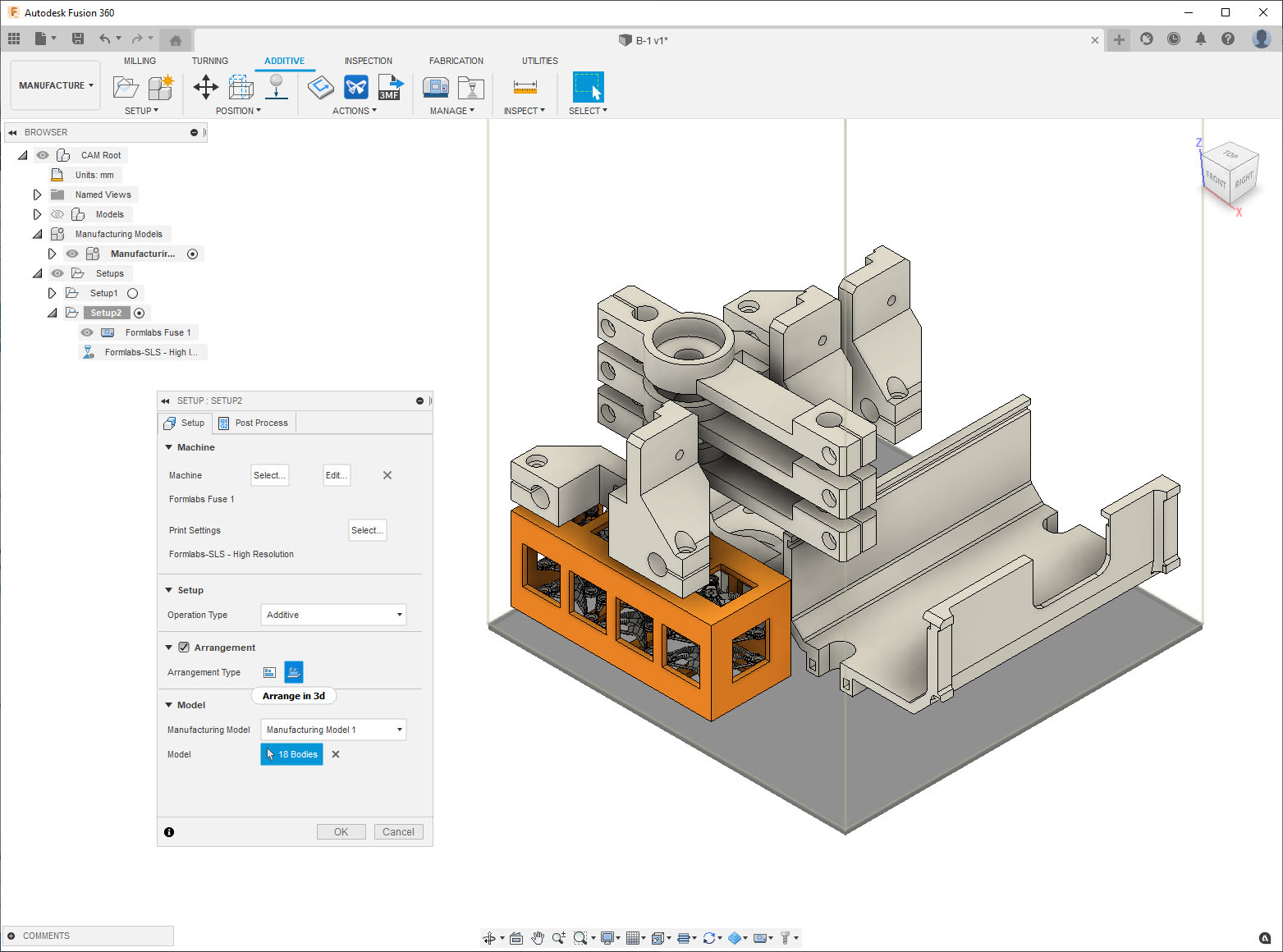Screen dimensions: 1283x952
Task: Confirm the setup with OK
Action: tap(341, 831)
